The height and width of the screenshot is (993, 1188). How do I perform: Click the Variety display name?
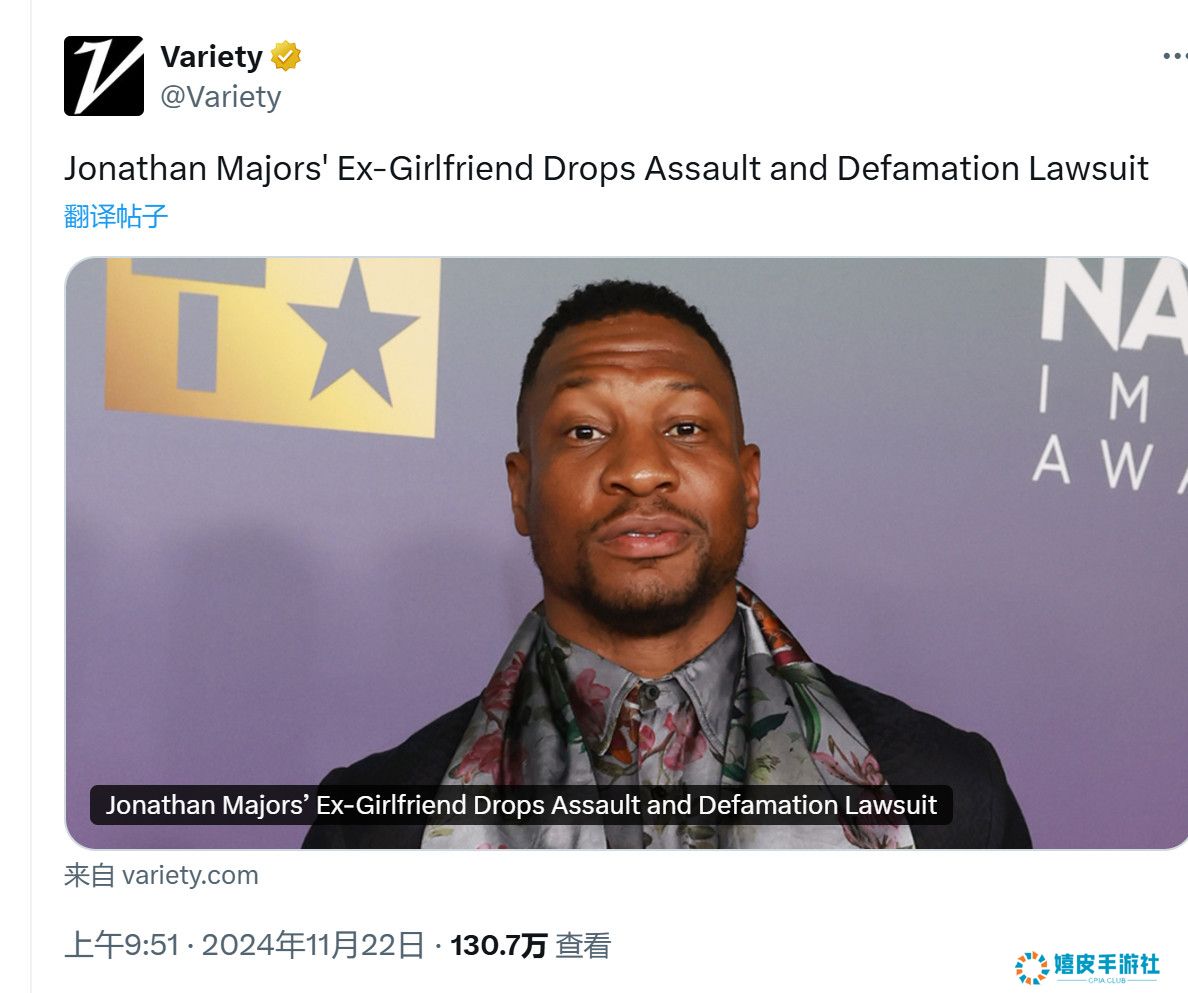tap(211, 57)
